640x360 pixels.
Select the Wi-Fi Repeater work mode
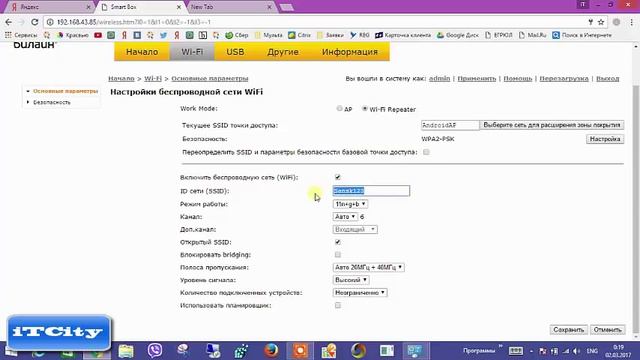pos(365,109)
